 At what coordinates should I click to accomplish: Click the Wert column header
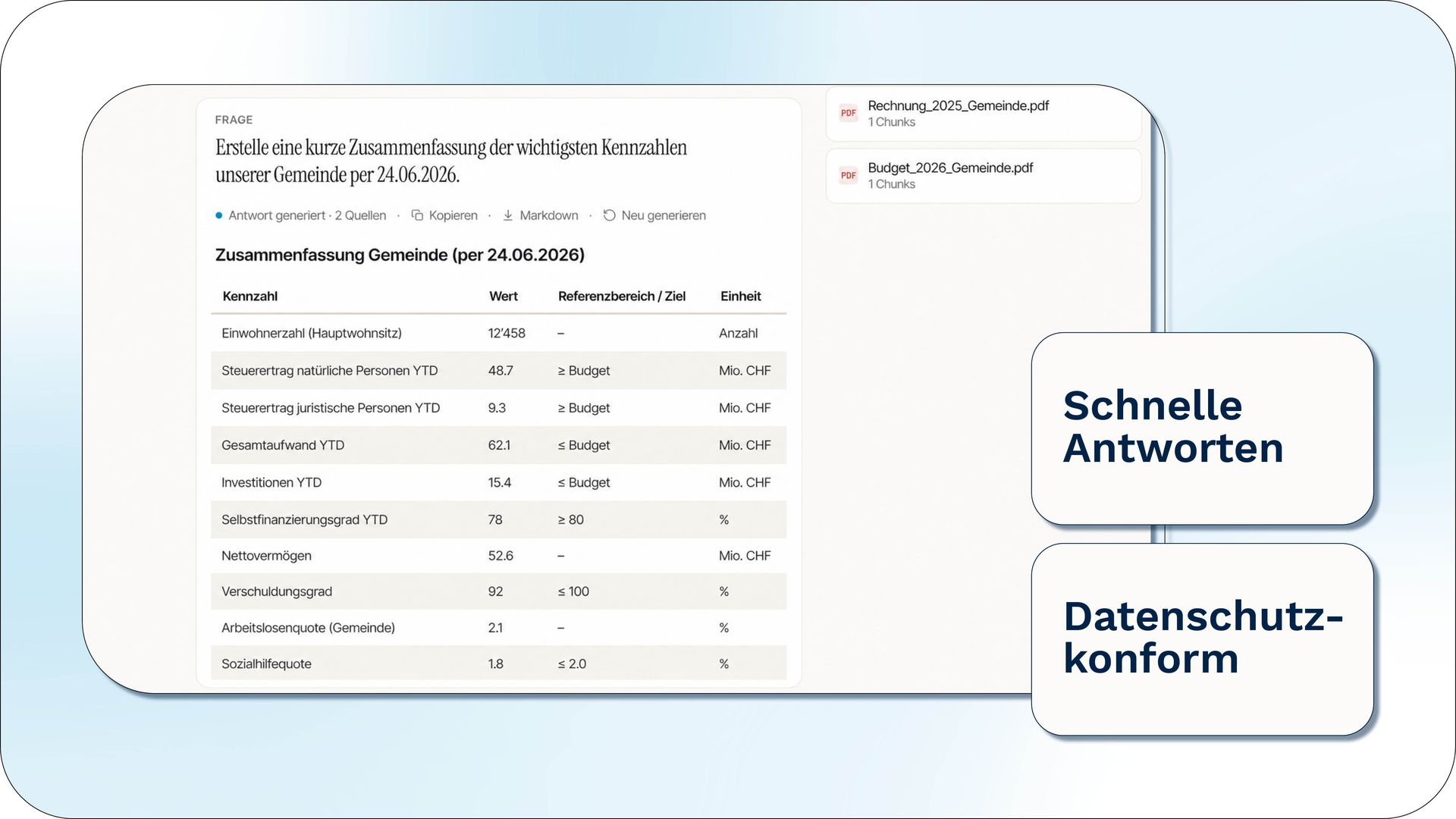[x=504, y=297]
